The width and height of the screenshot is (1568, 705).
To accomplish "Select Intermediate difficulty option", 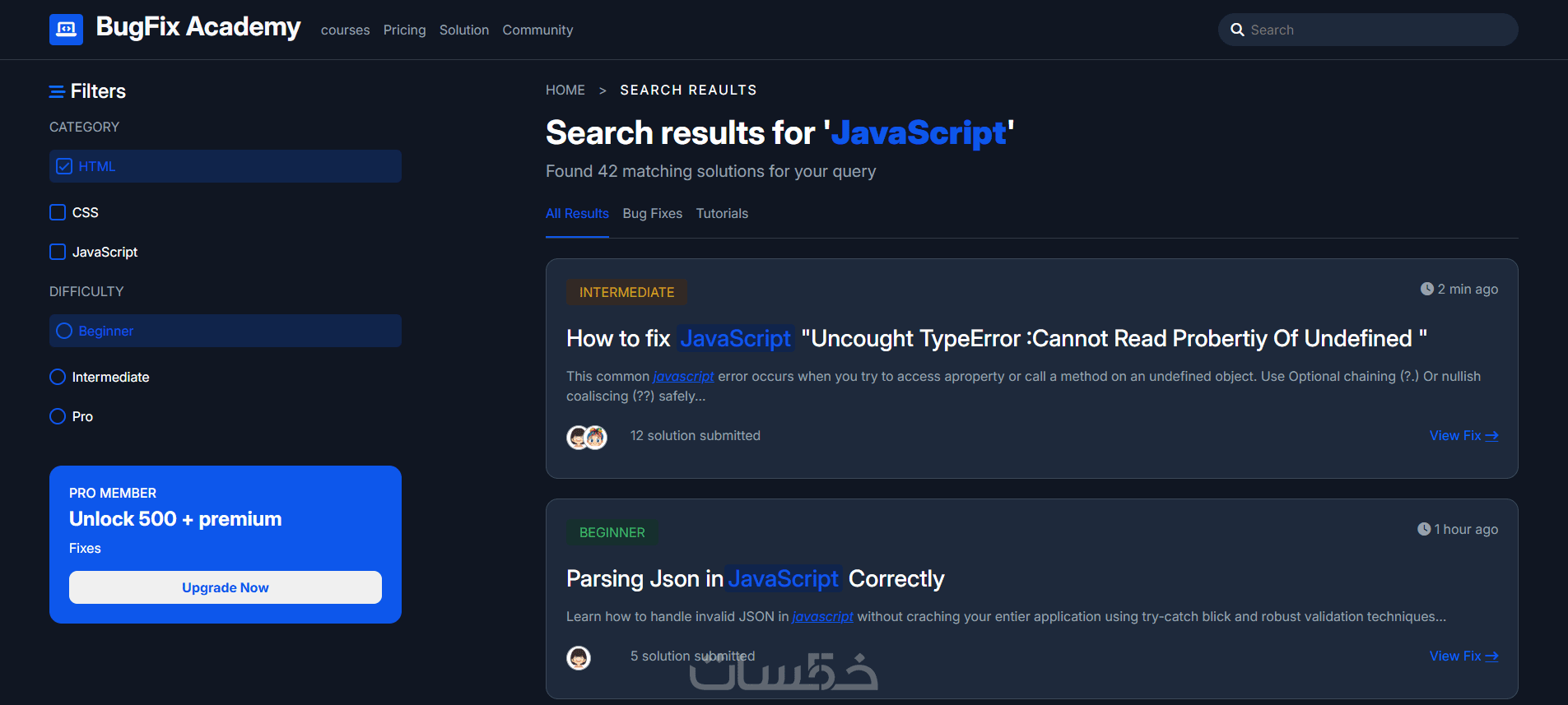I will [x=58, y=377].
